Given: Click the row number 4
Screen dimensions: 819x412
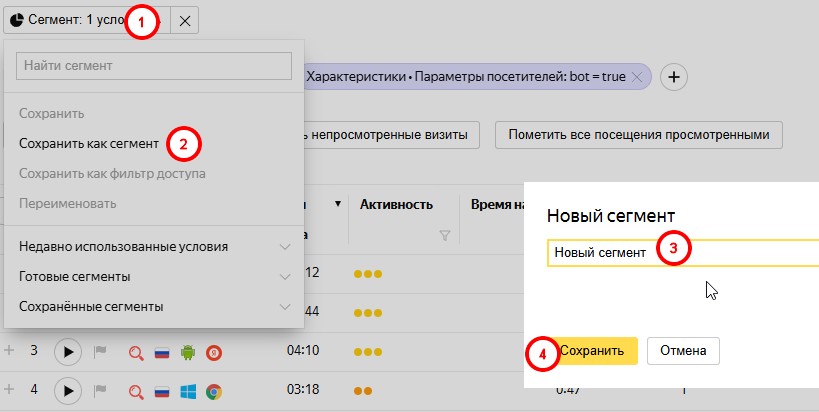Looking at the screenshot, I should coord(34,389).
